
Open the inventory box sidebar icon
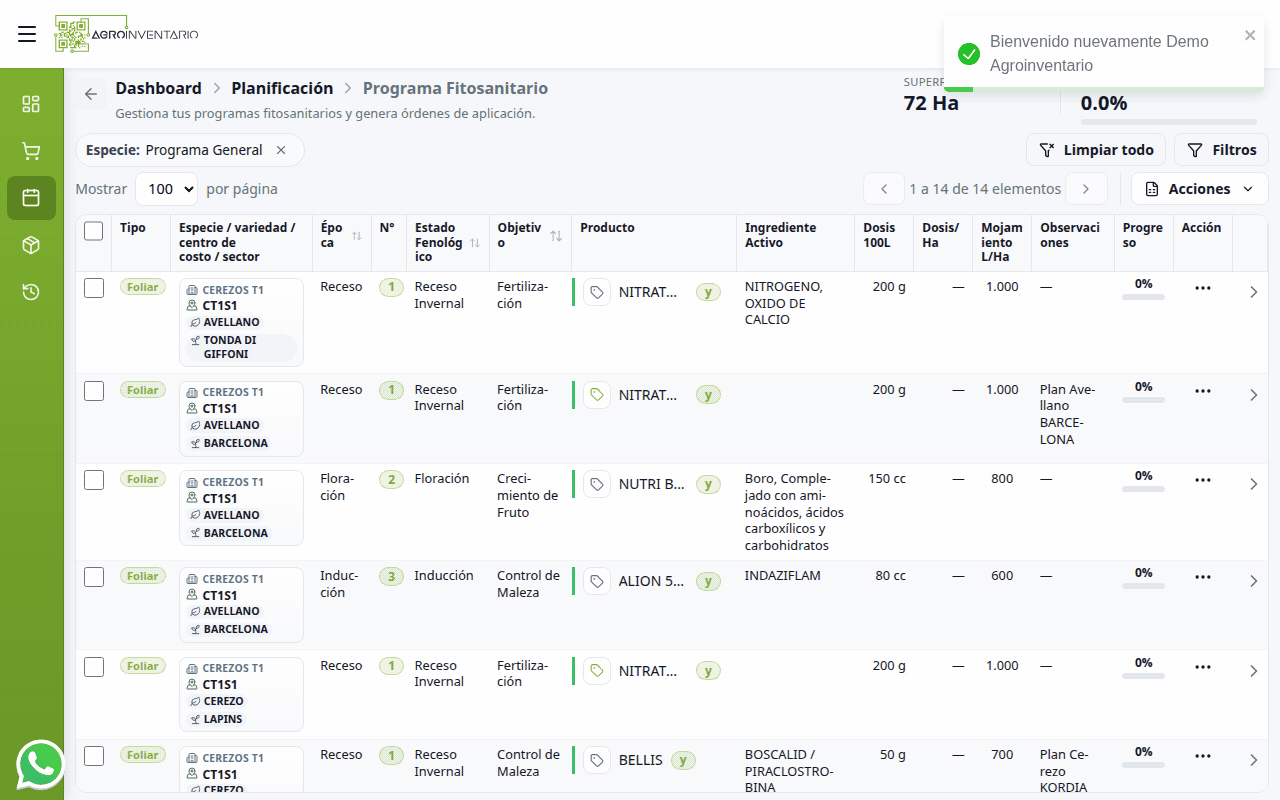(x=31, y=245)
